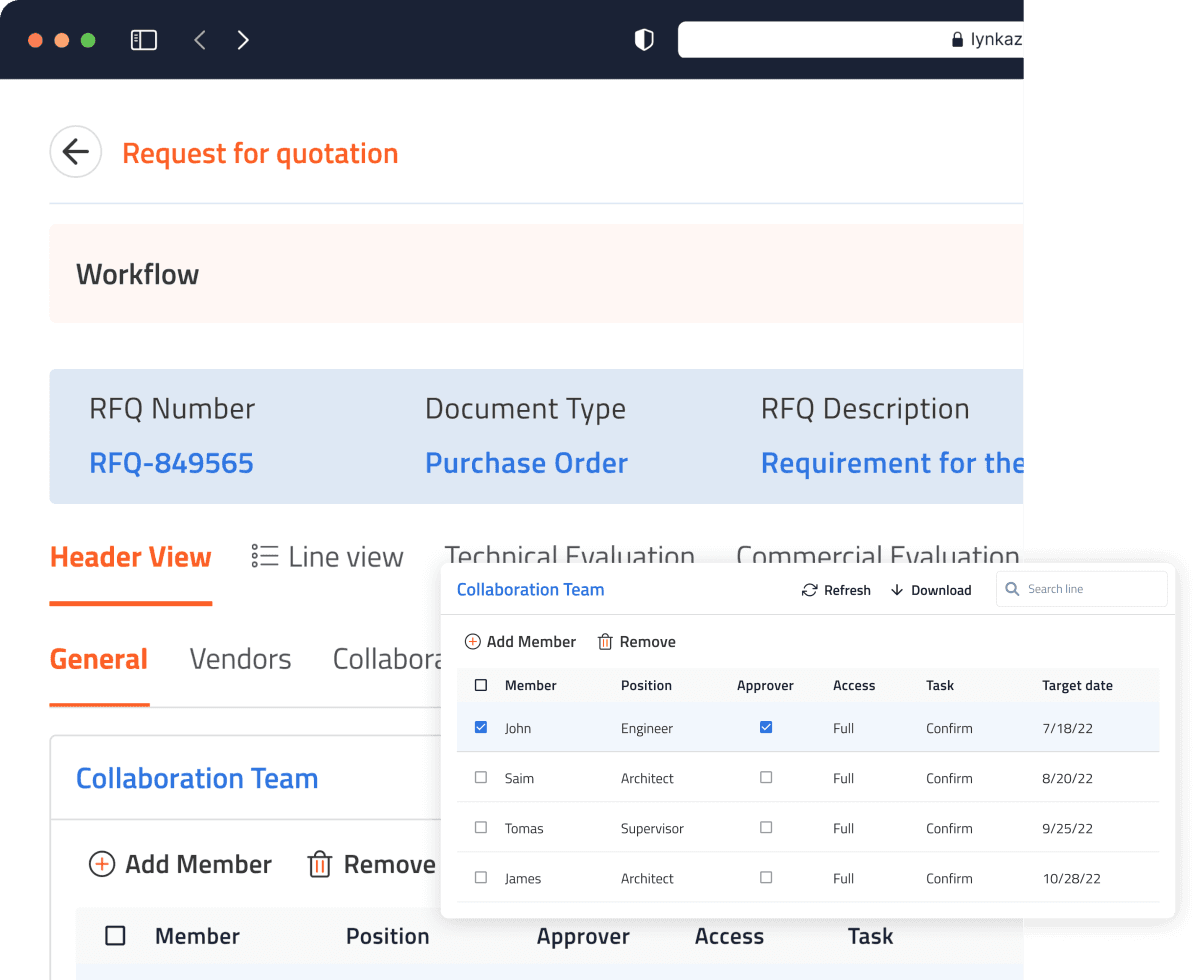The height and width of the screenshot is (980, 1200).
Task: Click Add Member in background panel
Action: tap(181, 864)
